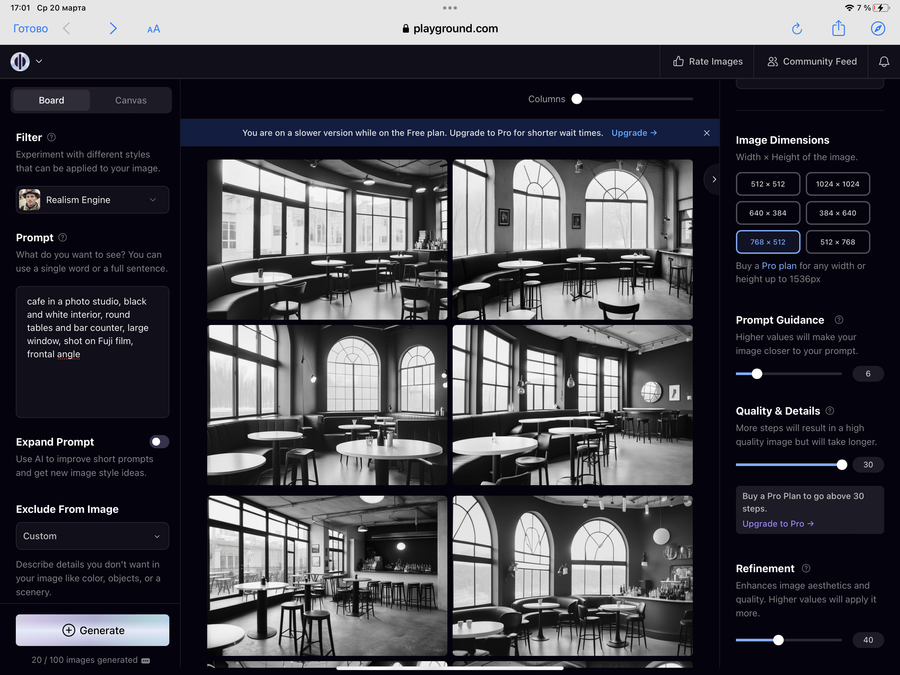Viewport: 900px width, 675px height.
Task: Collapse the right settings panel arrow
Action: [x=712, y=179]
